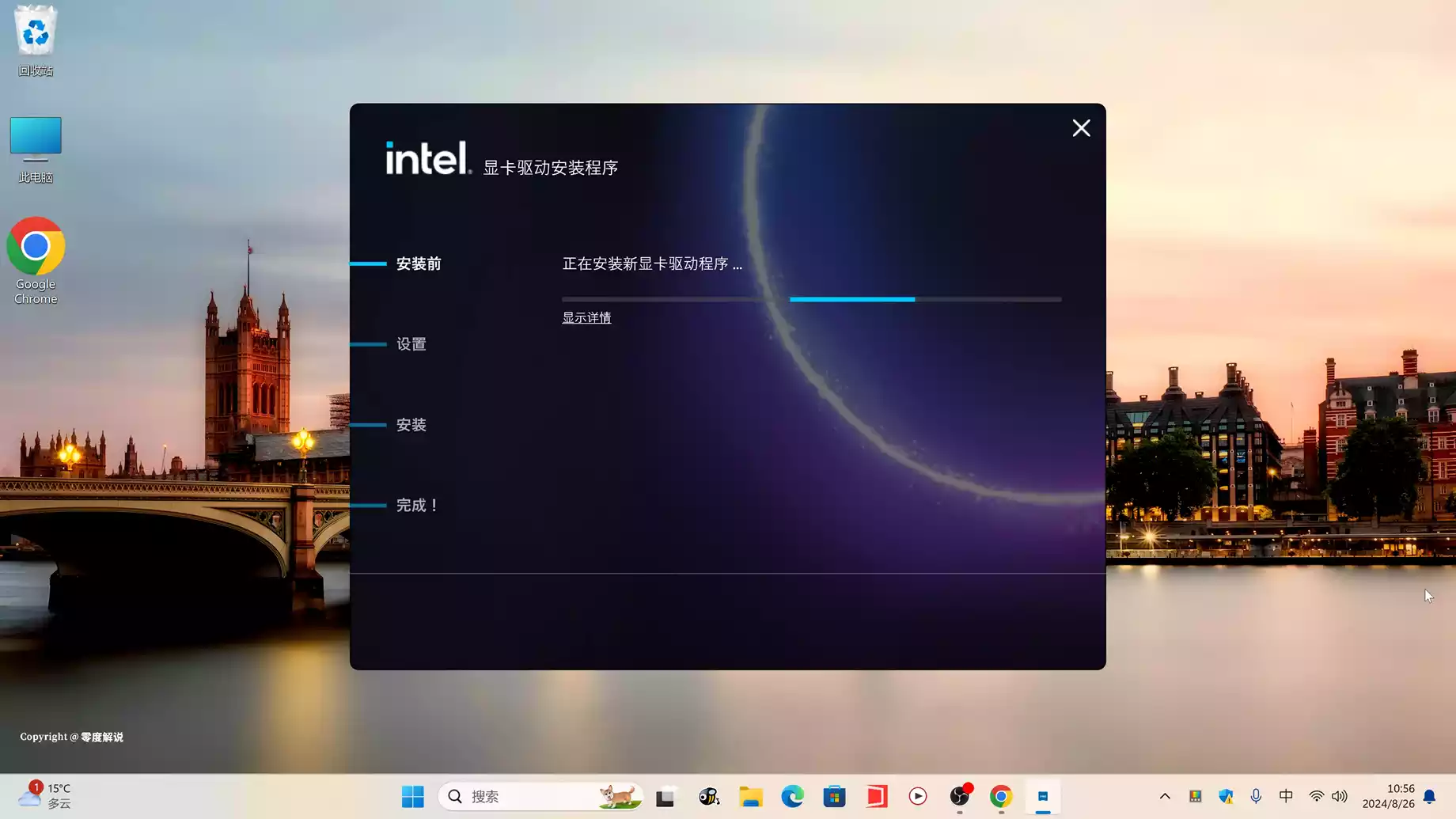
Task: Open the weather widget showing 15°C
Action: (x=46, y=795)
